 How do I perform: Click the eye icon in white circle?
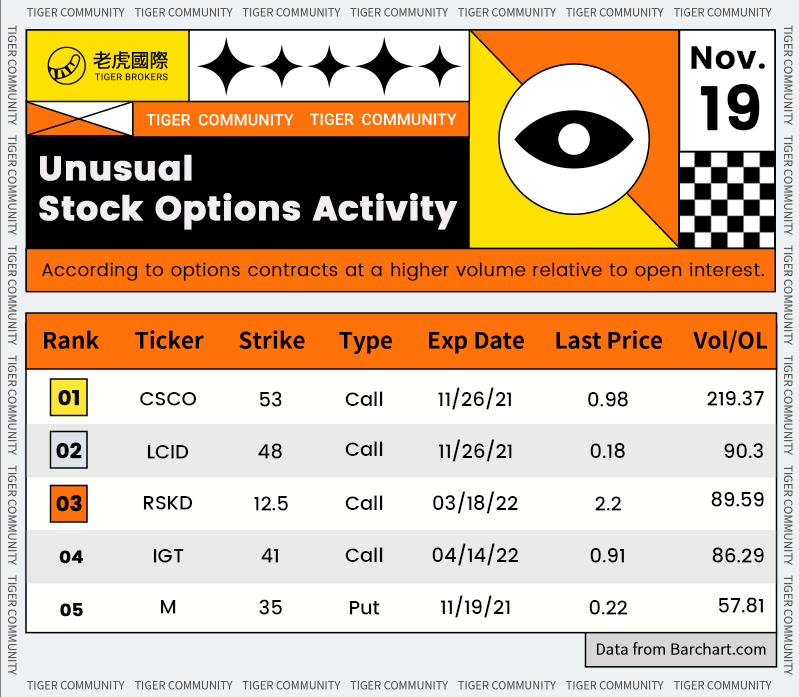573,139
